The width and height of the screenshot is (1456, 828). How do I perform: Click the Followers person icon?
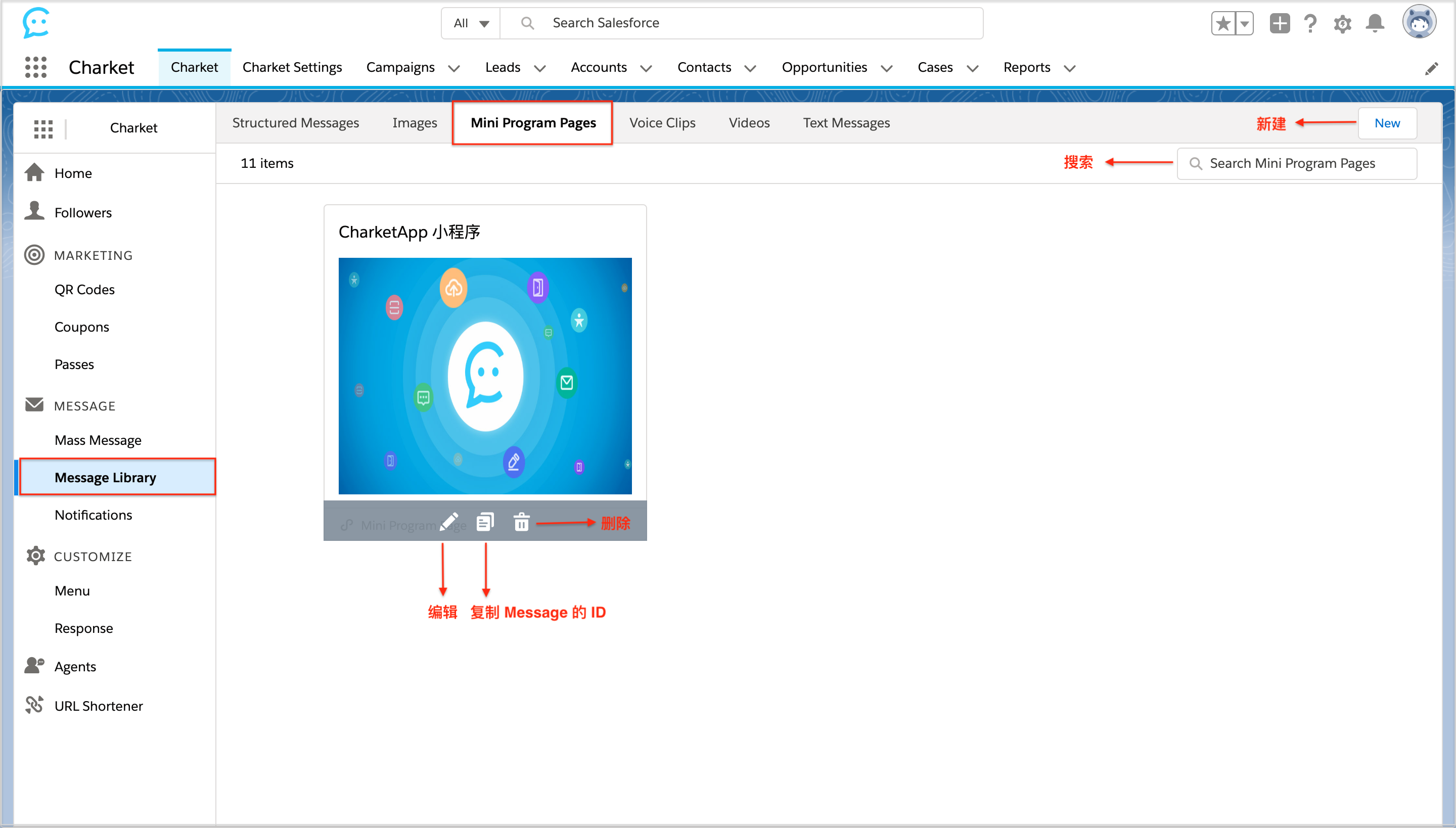tap(35, 211)
